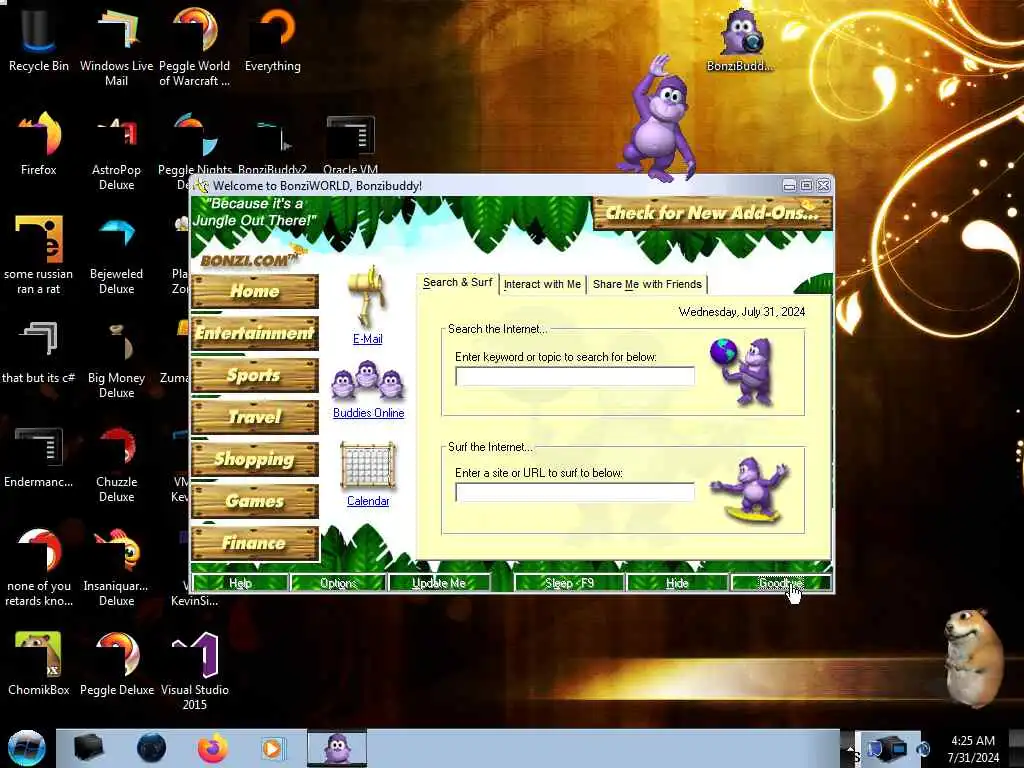
Task: Open the media player taskbar icon
Action: point(272,748)
